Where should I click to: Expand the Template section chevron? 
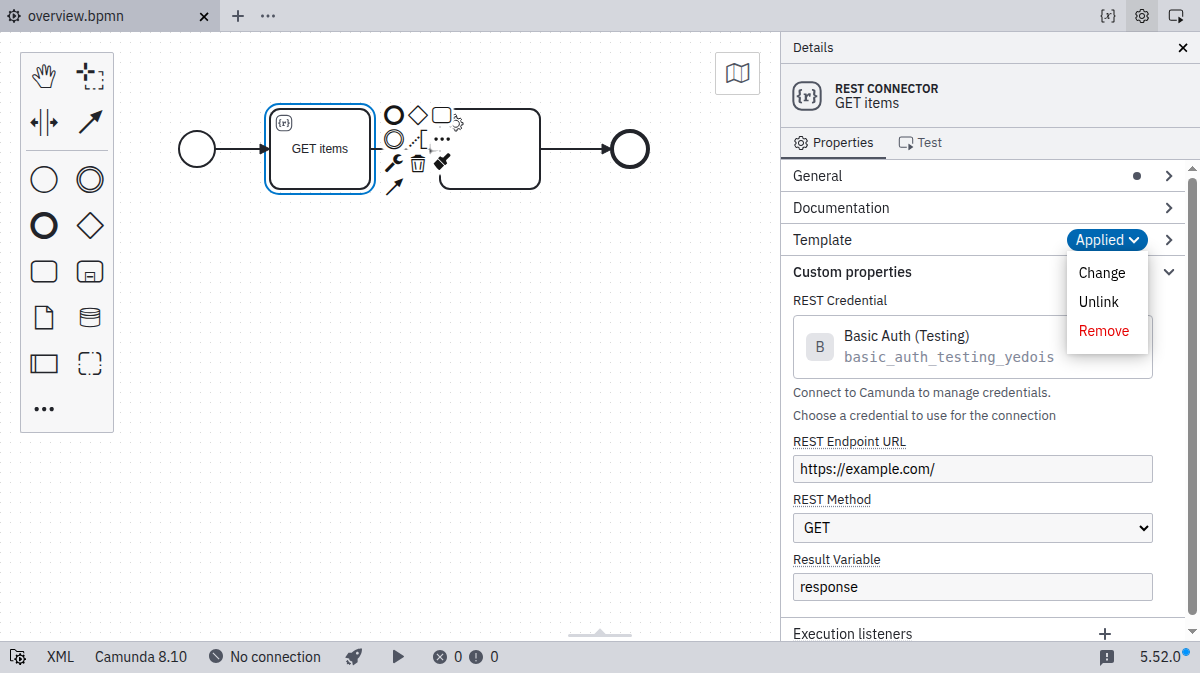click(x=1169, y=240)
